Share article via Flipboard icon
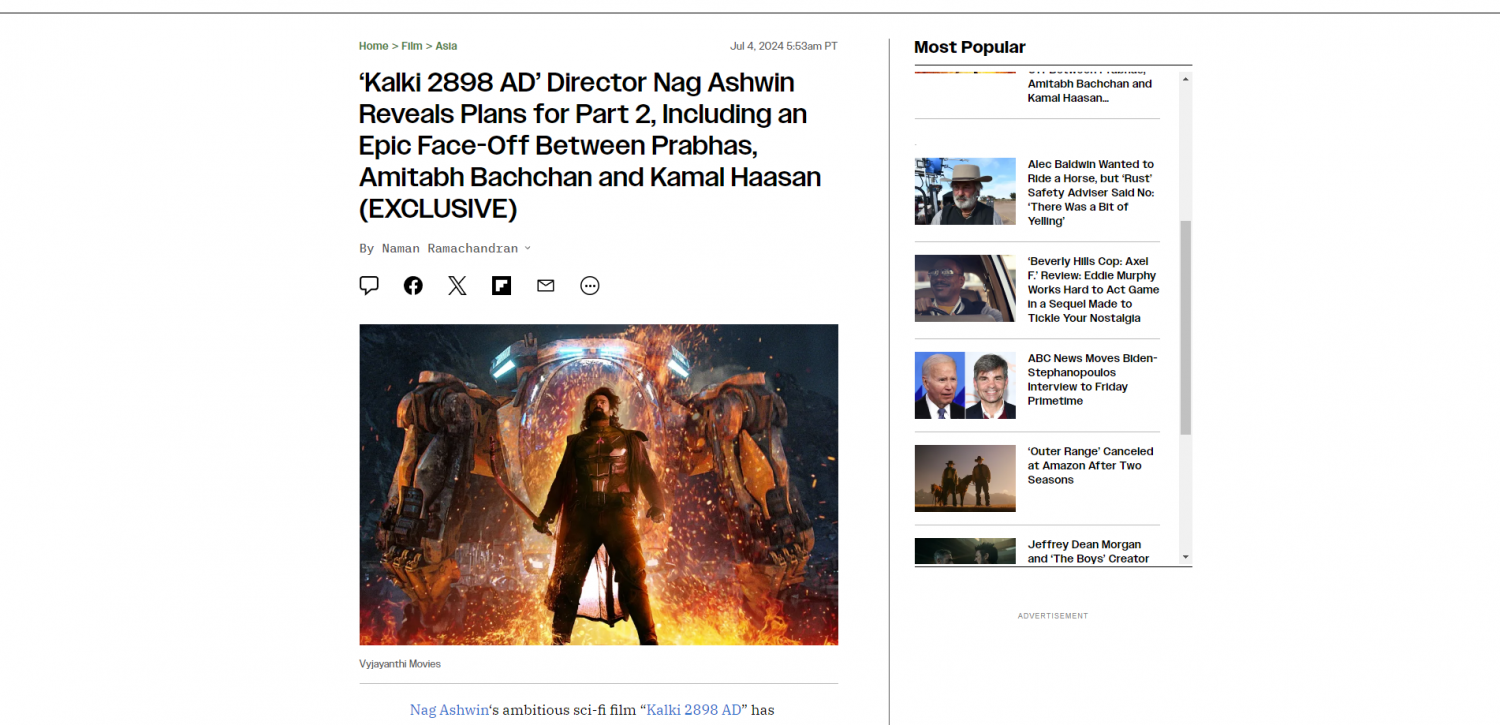 pyautogui.click(x=501, y=286)
